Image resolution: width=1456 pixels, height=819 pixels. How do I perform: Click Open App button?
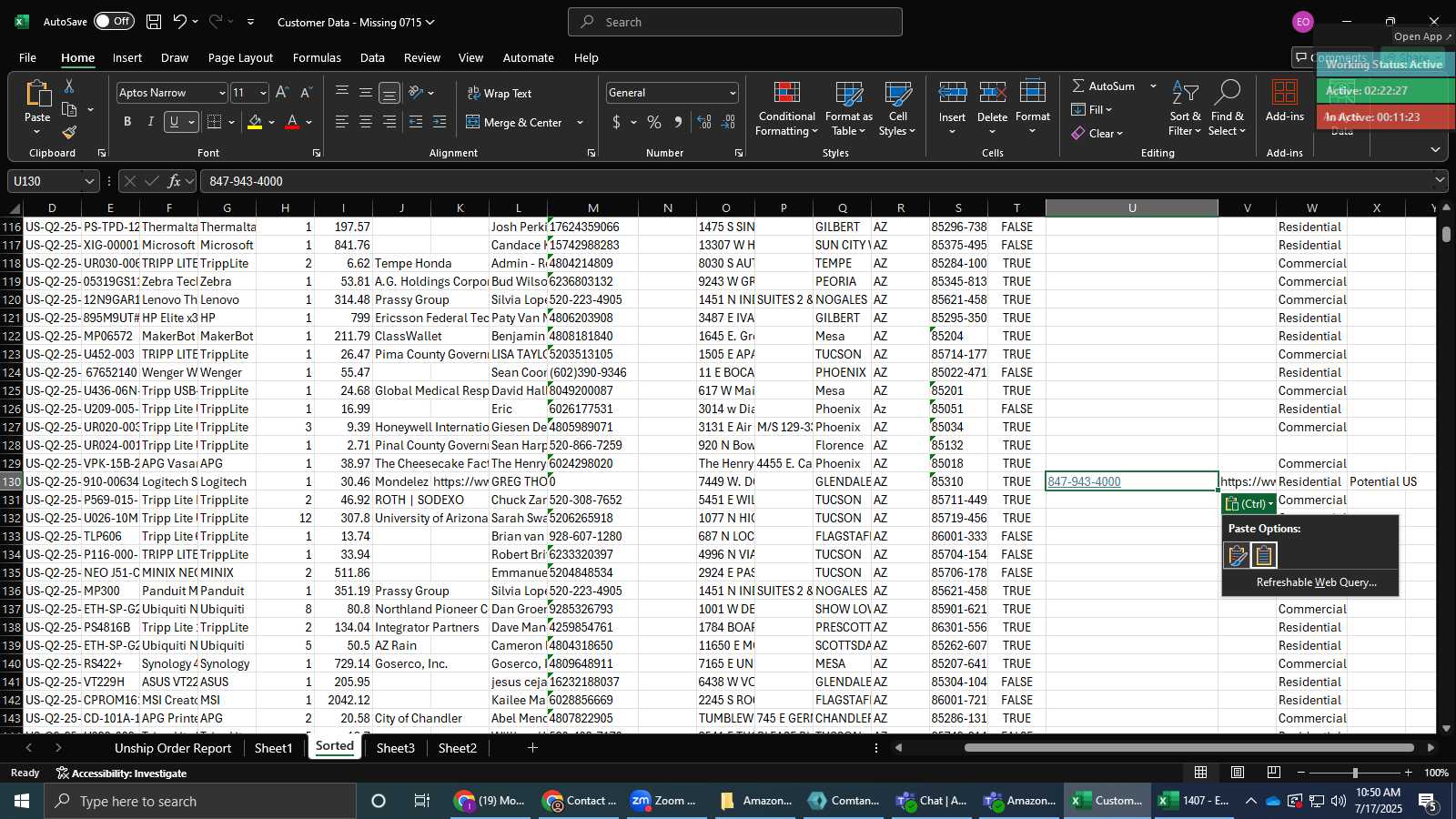[1423, 36]
